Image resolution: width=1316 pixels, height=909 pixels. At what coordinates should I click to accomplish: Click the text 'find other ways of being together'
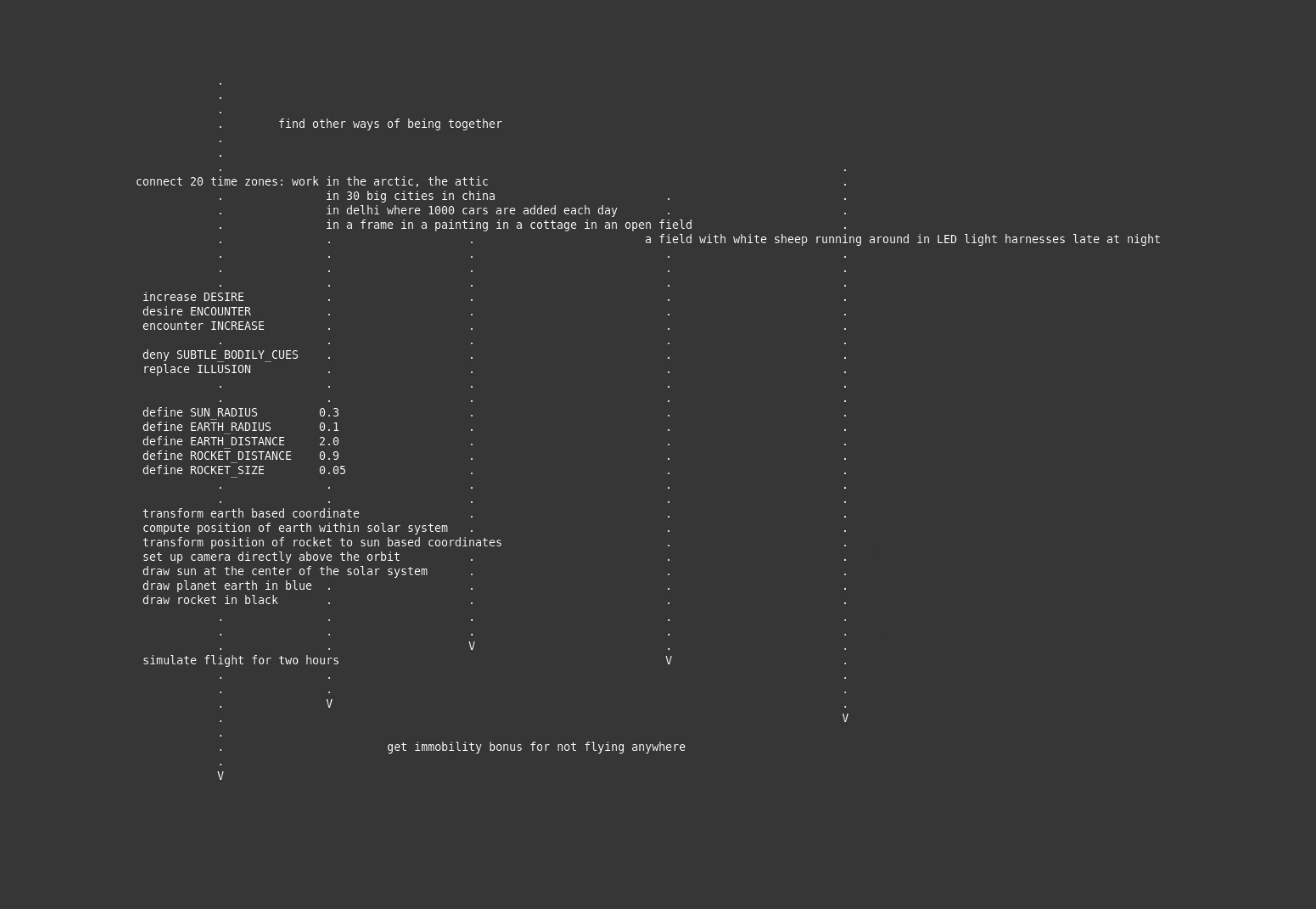click(x=390, y=124)
